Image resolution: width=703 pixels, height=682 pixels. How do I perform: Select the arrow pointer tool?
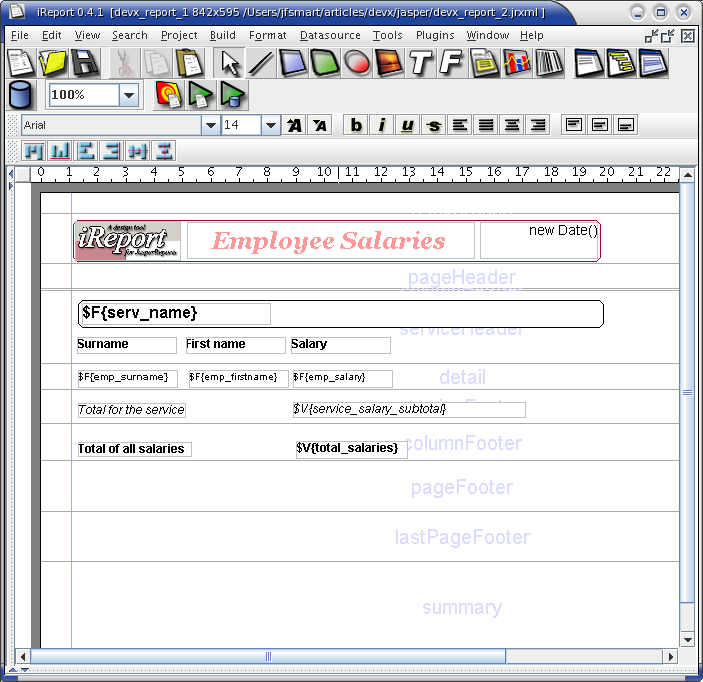[230, 63]
